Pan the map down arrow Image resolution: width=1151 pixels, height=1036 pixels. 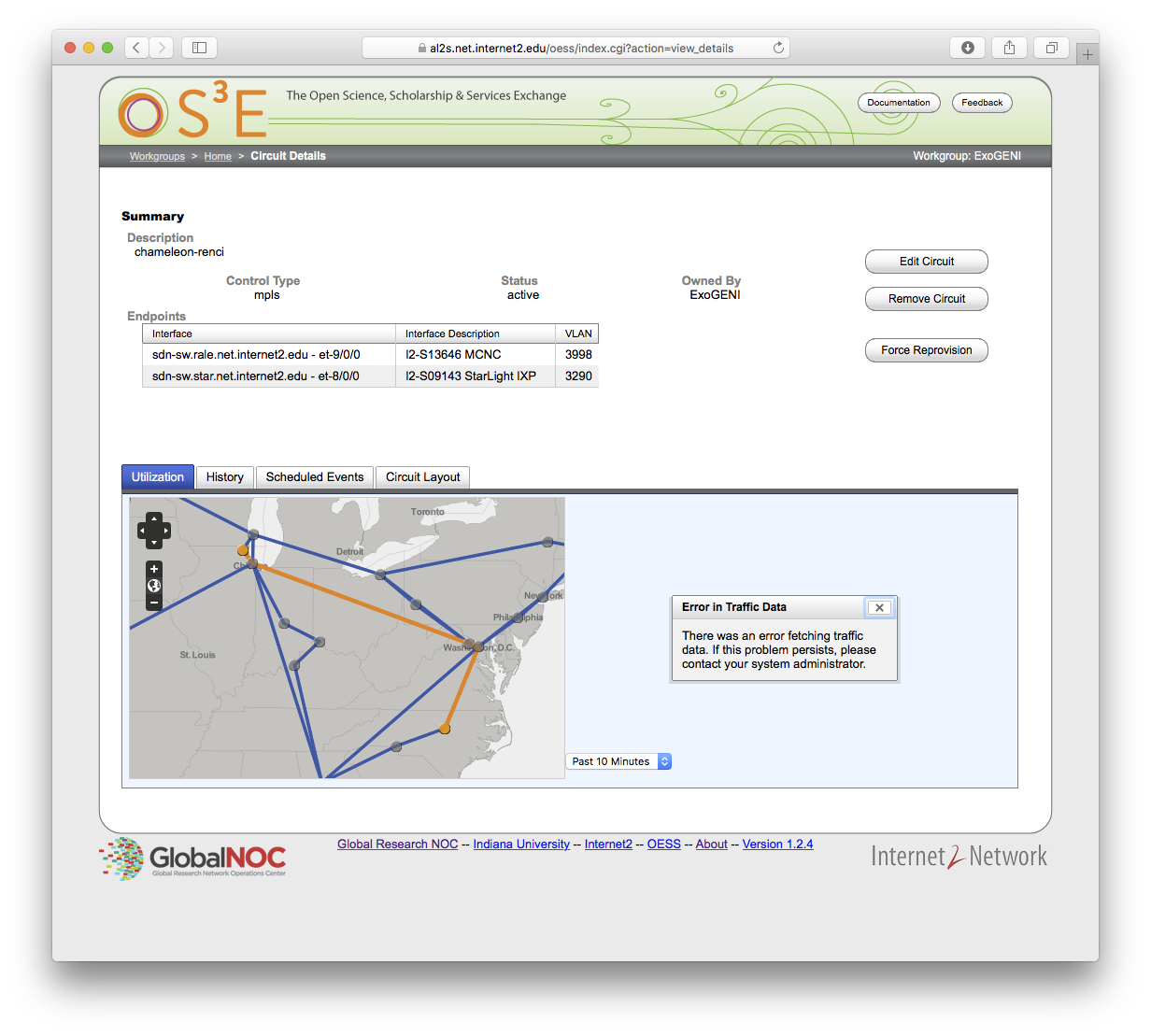click(154, 542)
